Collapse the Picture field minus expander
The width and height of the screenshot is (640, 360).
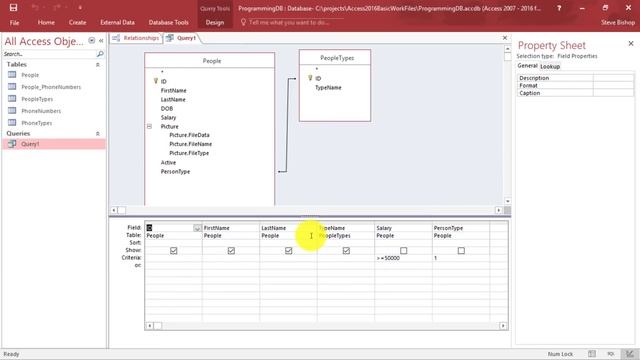tap(149, 127)
